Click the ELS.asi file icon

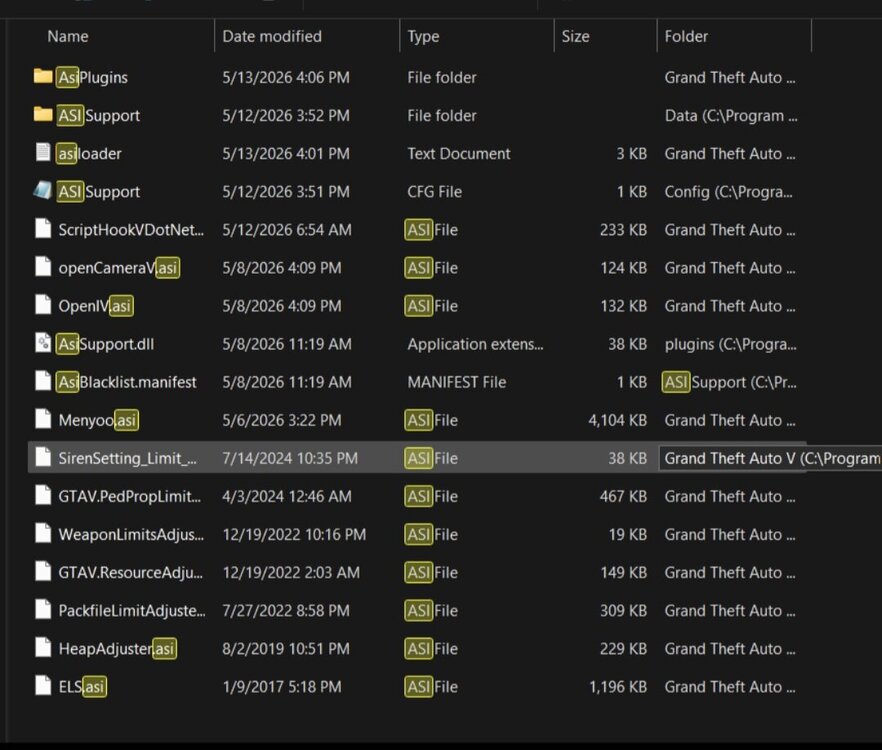pyautogui.click(x=43, y=685)
